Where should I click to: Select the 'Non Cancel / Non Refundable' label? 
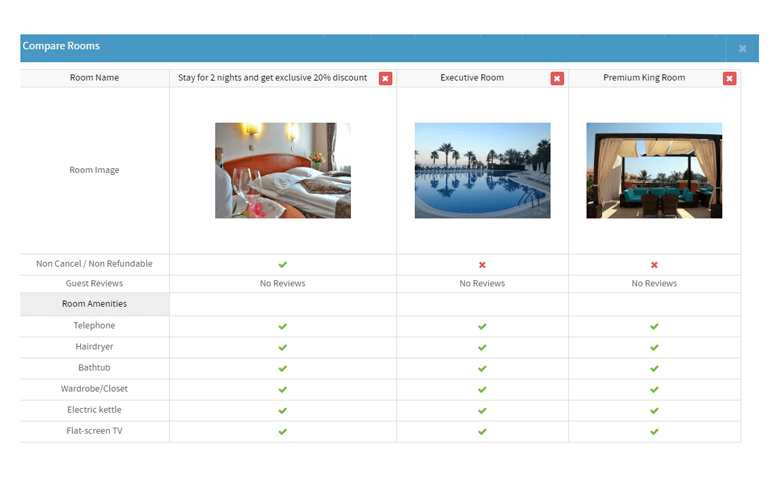coord(94,264)
